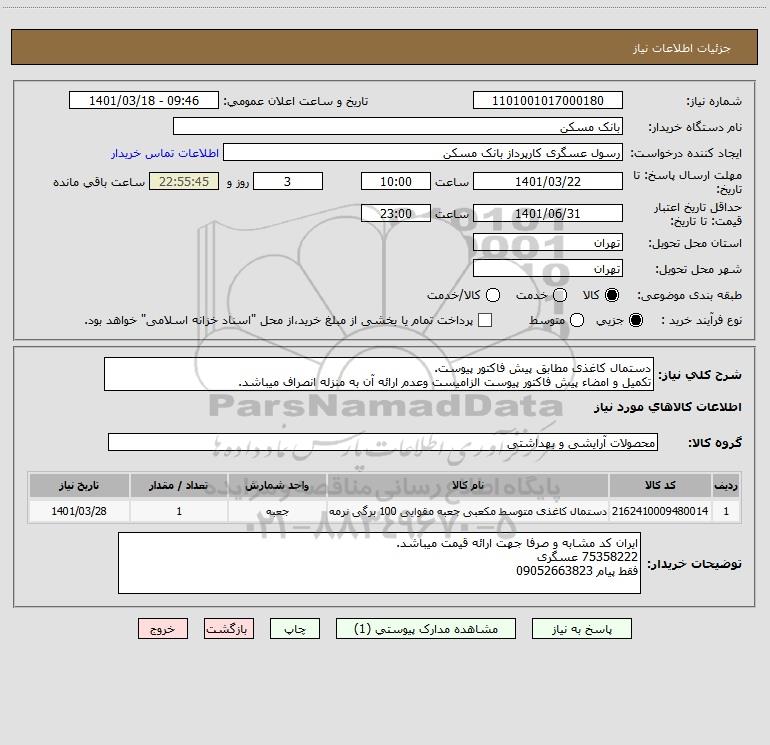Click the رسول عسگری requester field

coord(423,152)
